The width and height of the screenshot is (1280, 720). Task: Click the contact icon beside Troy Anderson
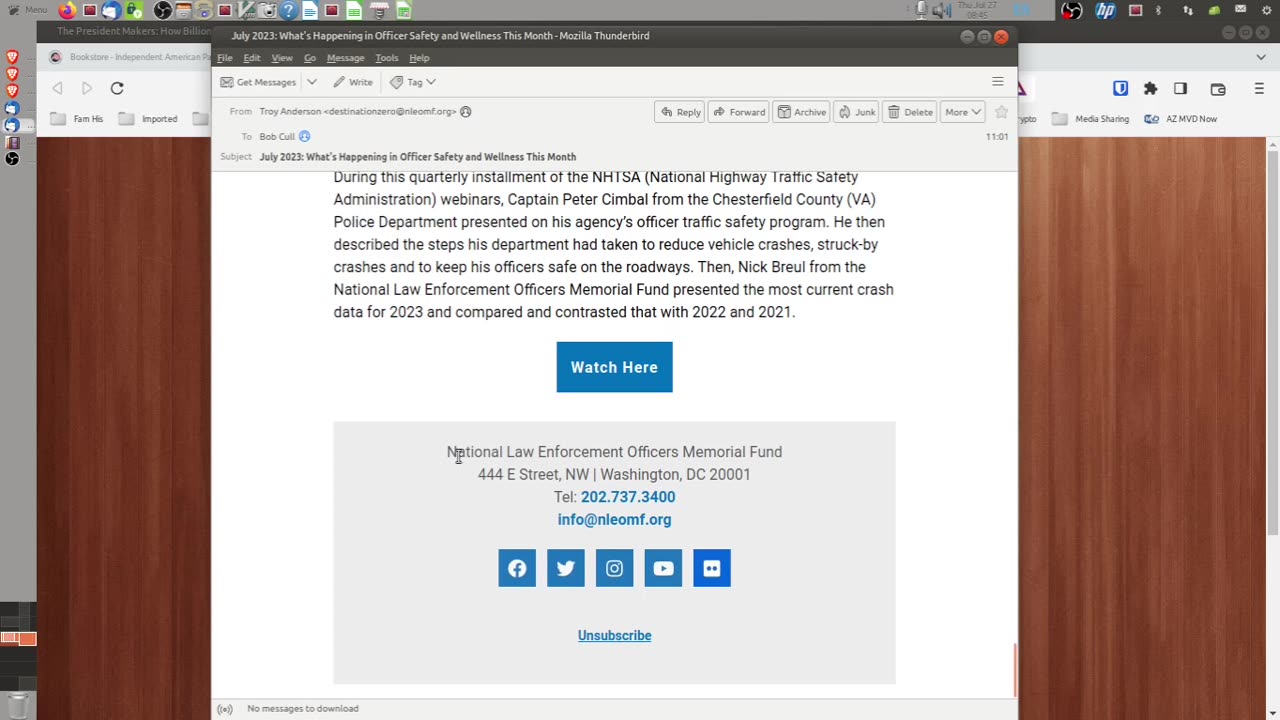pos(466,112)
